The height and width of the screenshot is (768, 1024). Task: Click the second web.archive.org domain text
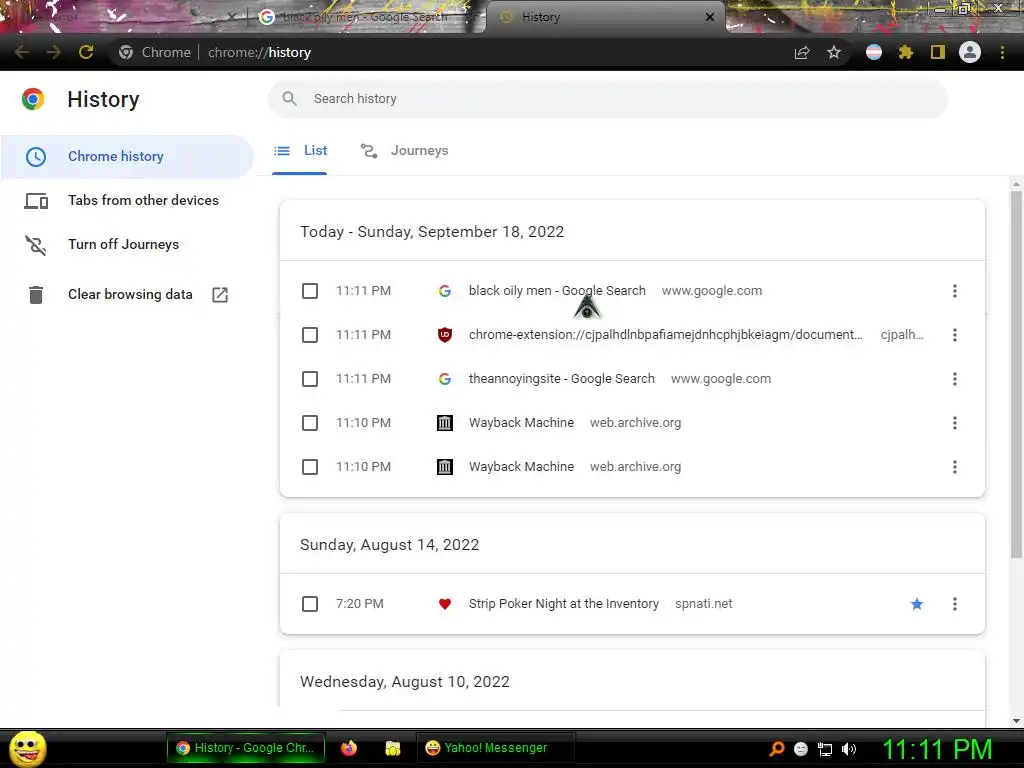[635, 467]
